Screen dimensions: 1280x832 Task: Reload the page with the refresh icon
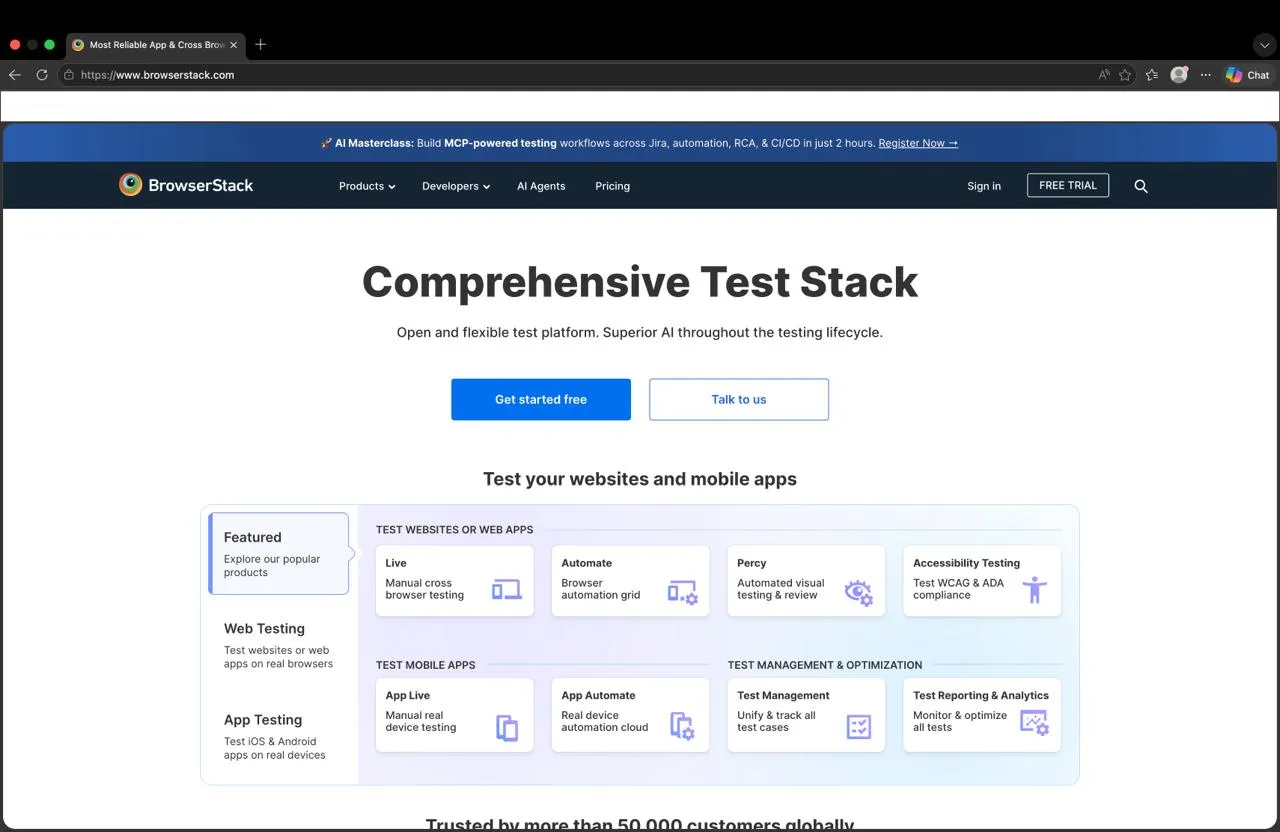(x=42, y=75)
